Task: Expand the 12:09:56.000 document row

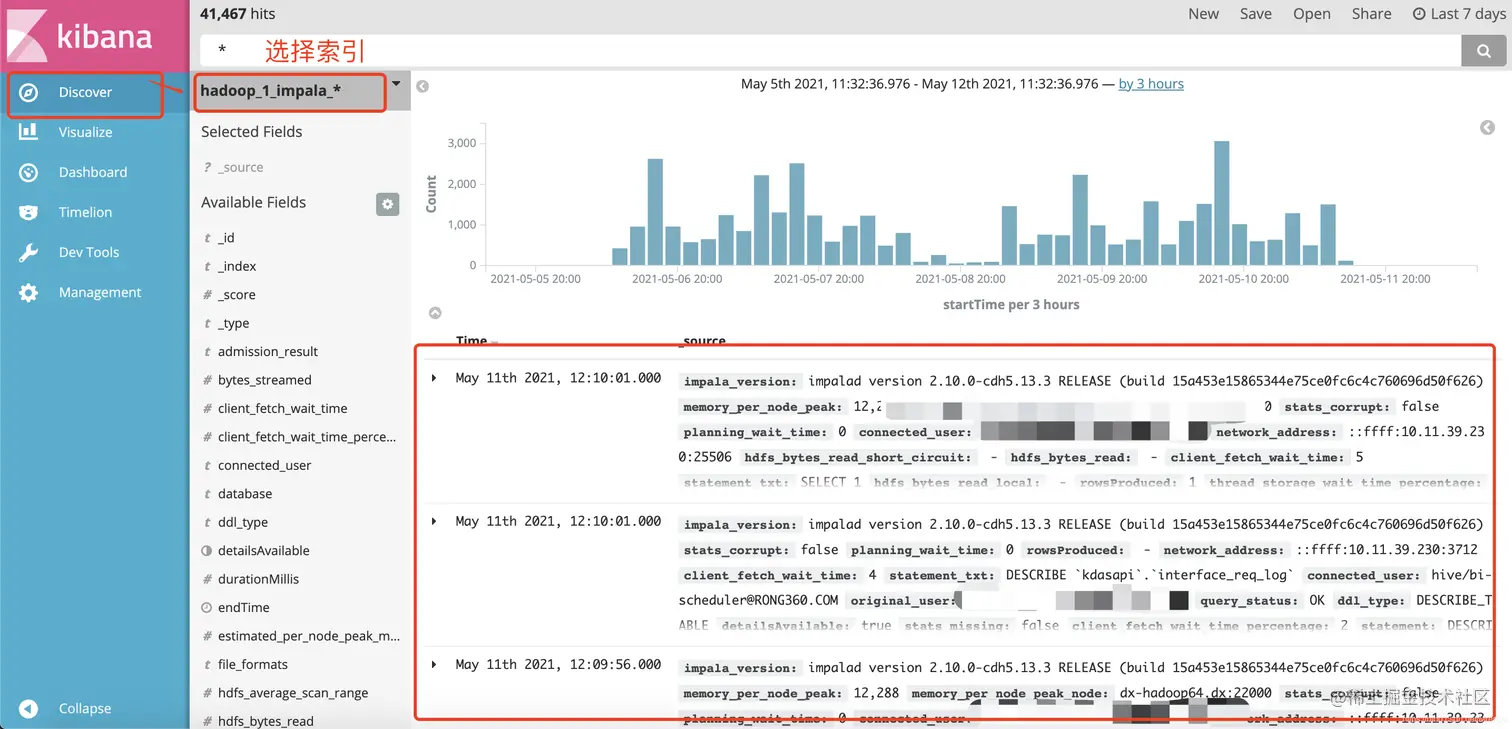Action: (434, 664)
